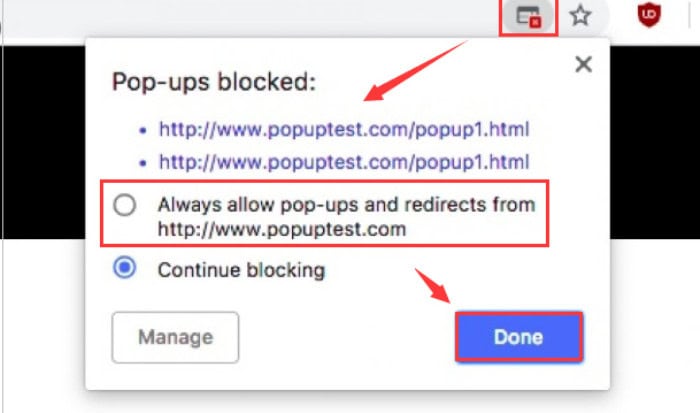Bookmark this page with the star icon
The width and height of the screenshot is (700, 413).
click(580, 16)
